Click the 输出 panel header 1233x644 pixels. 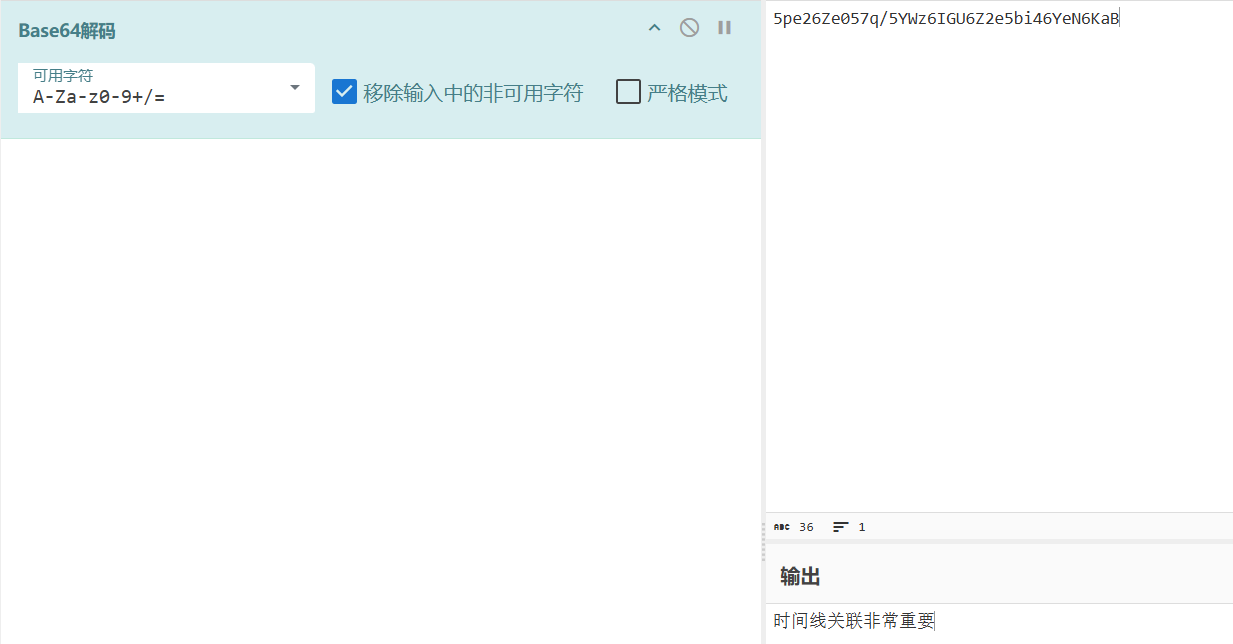(800, 576)
